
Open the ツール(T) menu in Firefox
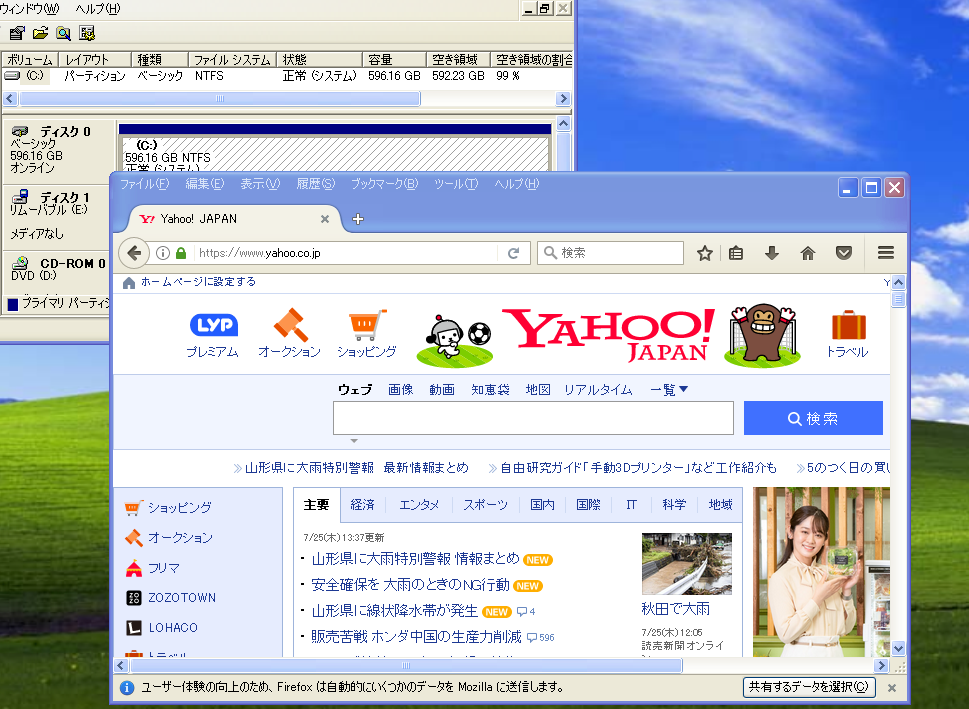point(456,184)
